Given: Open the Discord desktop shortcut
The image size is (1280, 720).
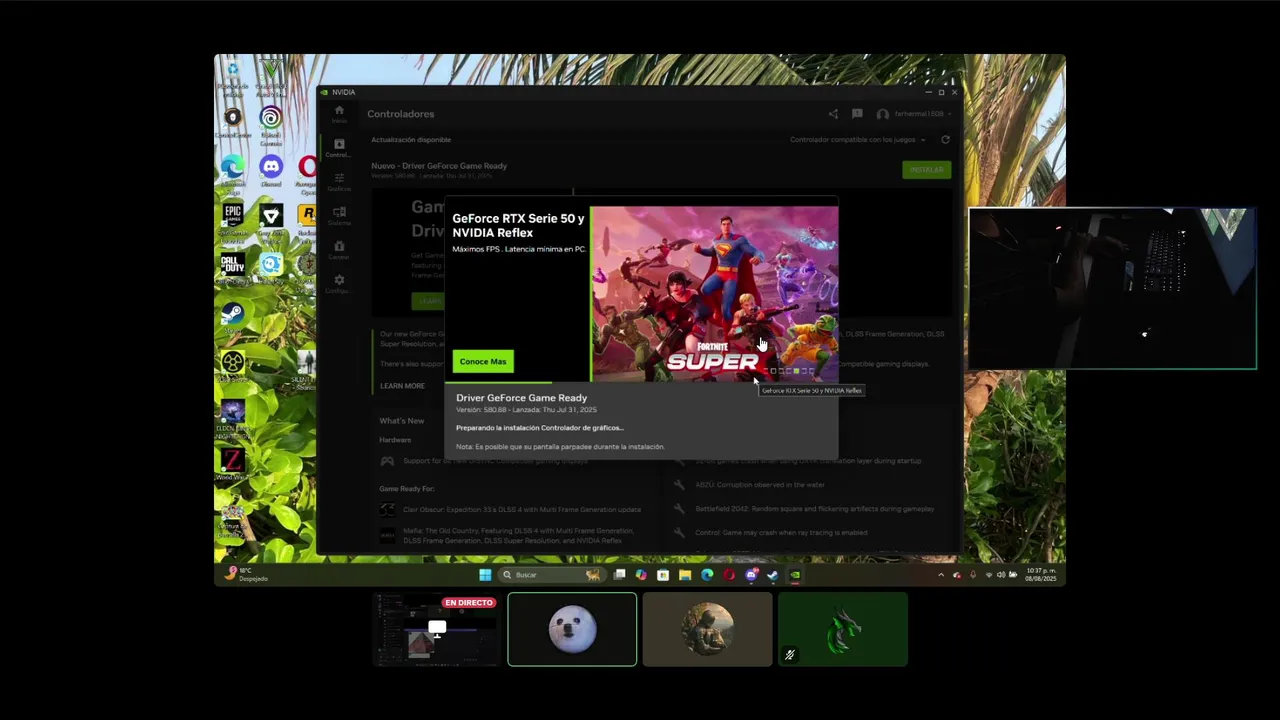Looking at the screenshot, I should [271, 170].
